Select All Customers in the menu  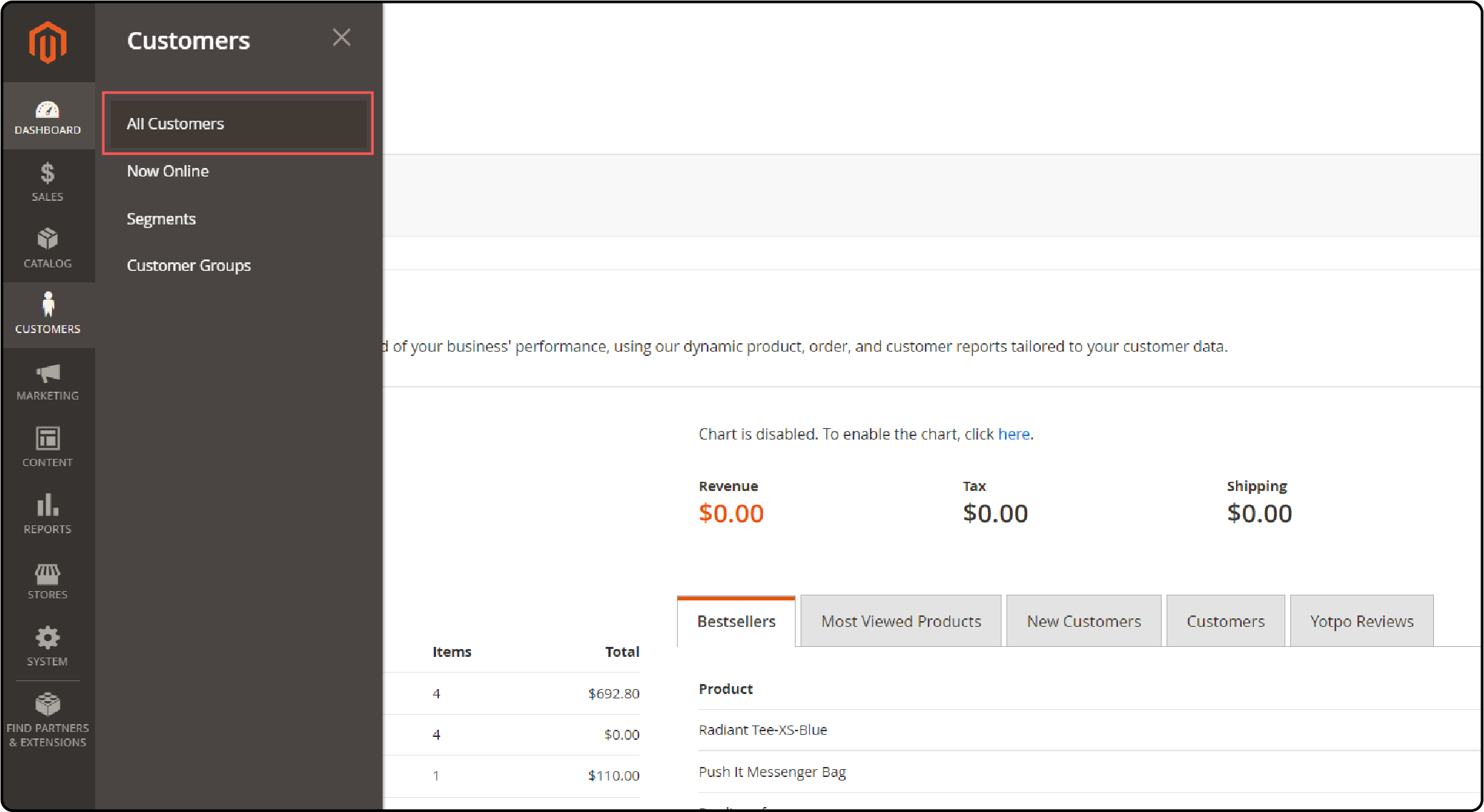tap(238, 124)
